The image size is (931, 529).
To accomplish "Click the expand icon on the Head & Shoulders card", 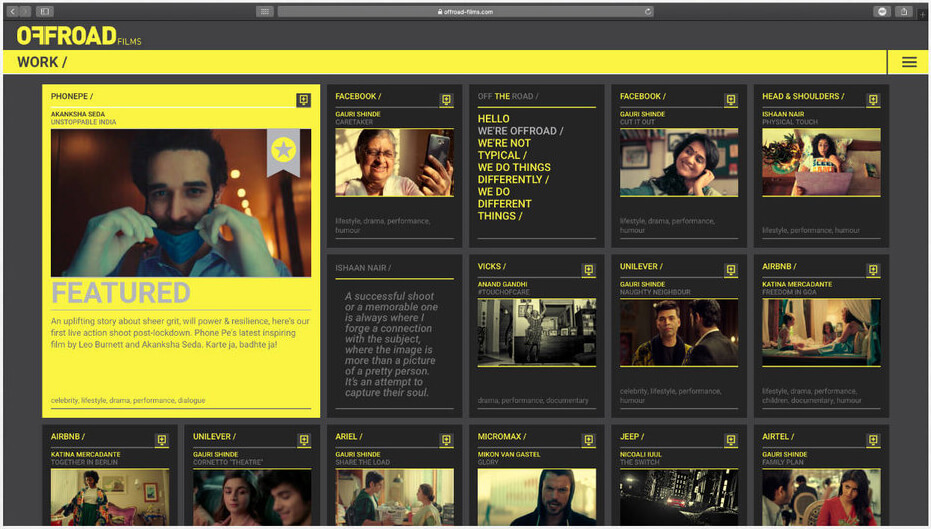I will [x=873, y=100].
